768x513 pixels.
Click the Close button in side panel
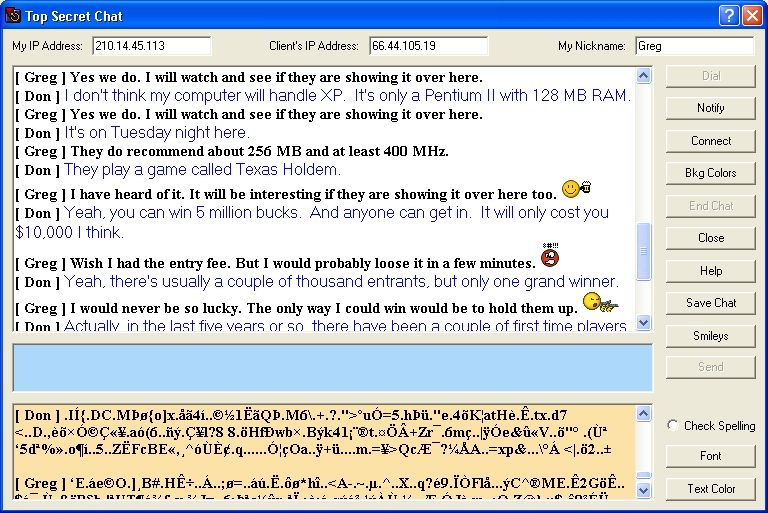pyautogui.click(x=710, y=238)
